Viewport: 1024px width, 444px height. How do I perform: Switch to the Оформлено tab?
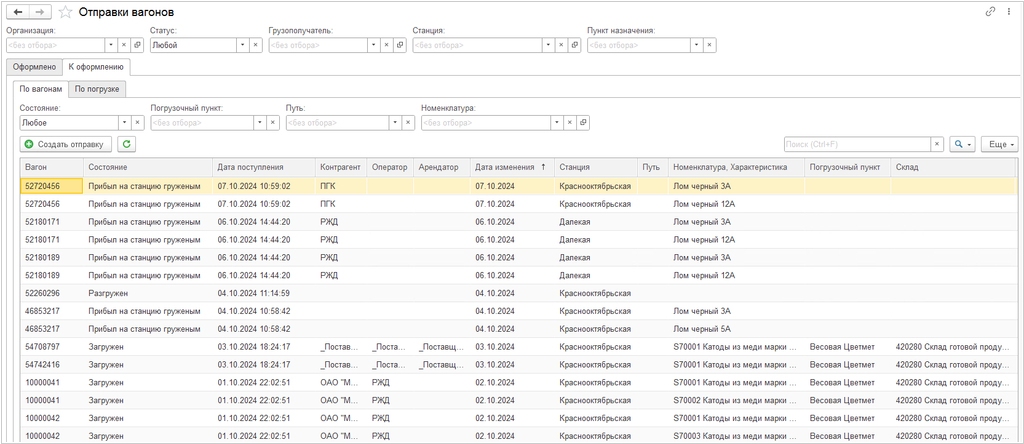pyautogui.click(x=34, y=67)
